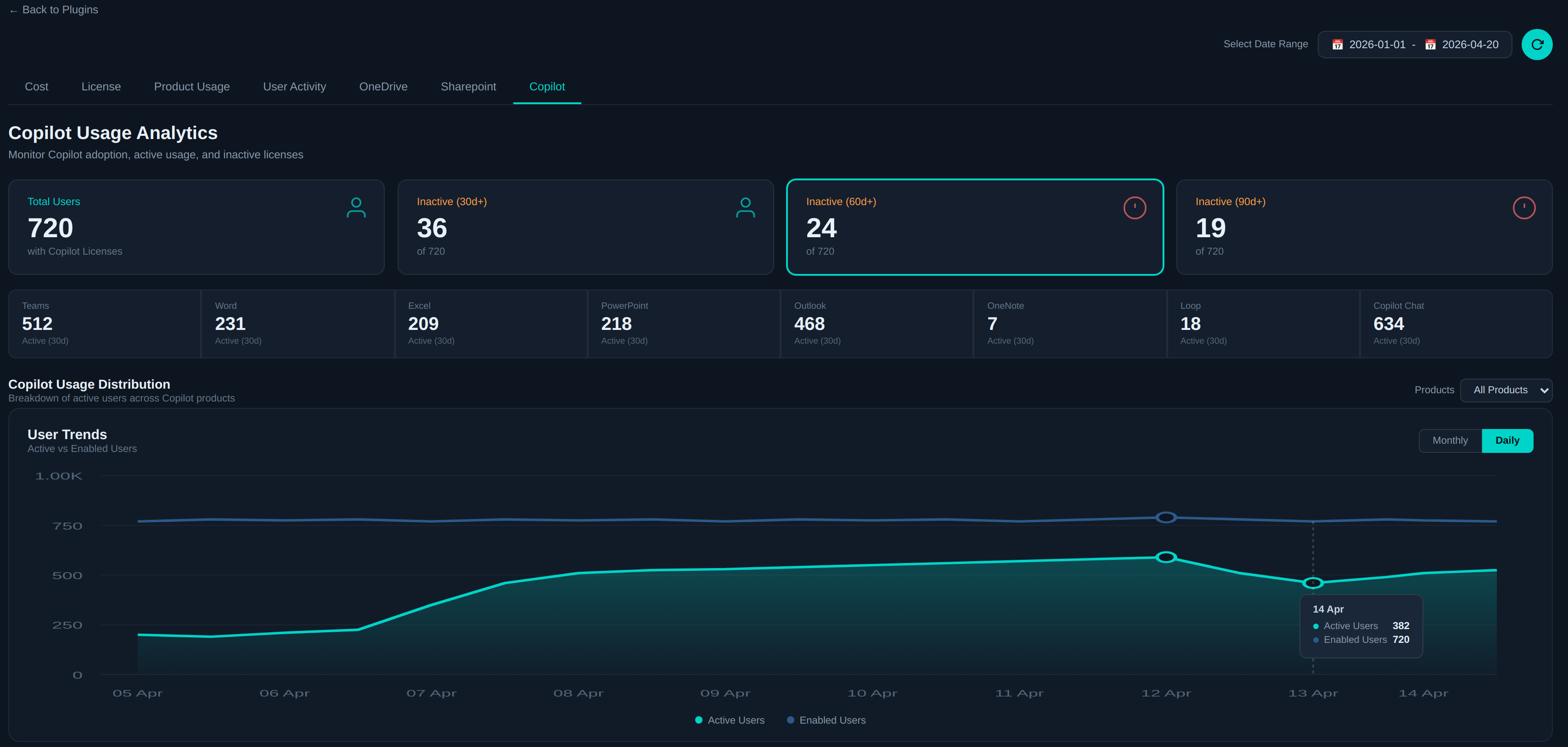Image resolution: width=1568 pixels, height=747 pixels.
Task: Click the Word active users tile
Action: tap(298, 323)
